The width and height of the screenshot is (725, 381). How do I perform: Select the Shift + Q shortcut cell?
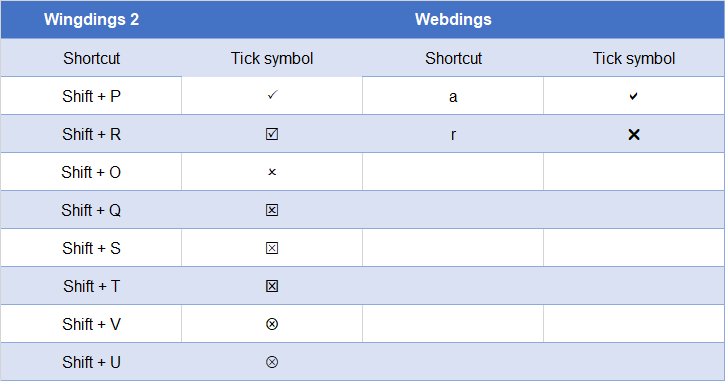(91, 210)
